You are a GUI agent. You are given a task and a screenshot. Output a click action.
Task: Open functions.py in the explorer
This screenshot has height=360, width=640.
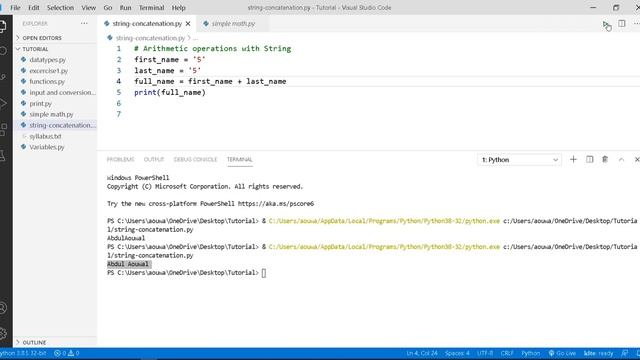point(47,82)
